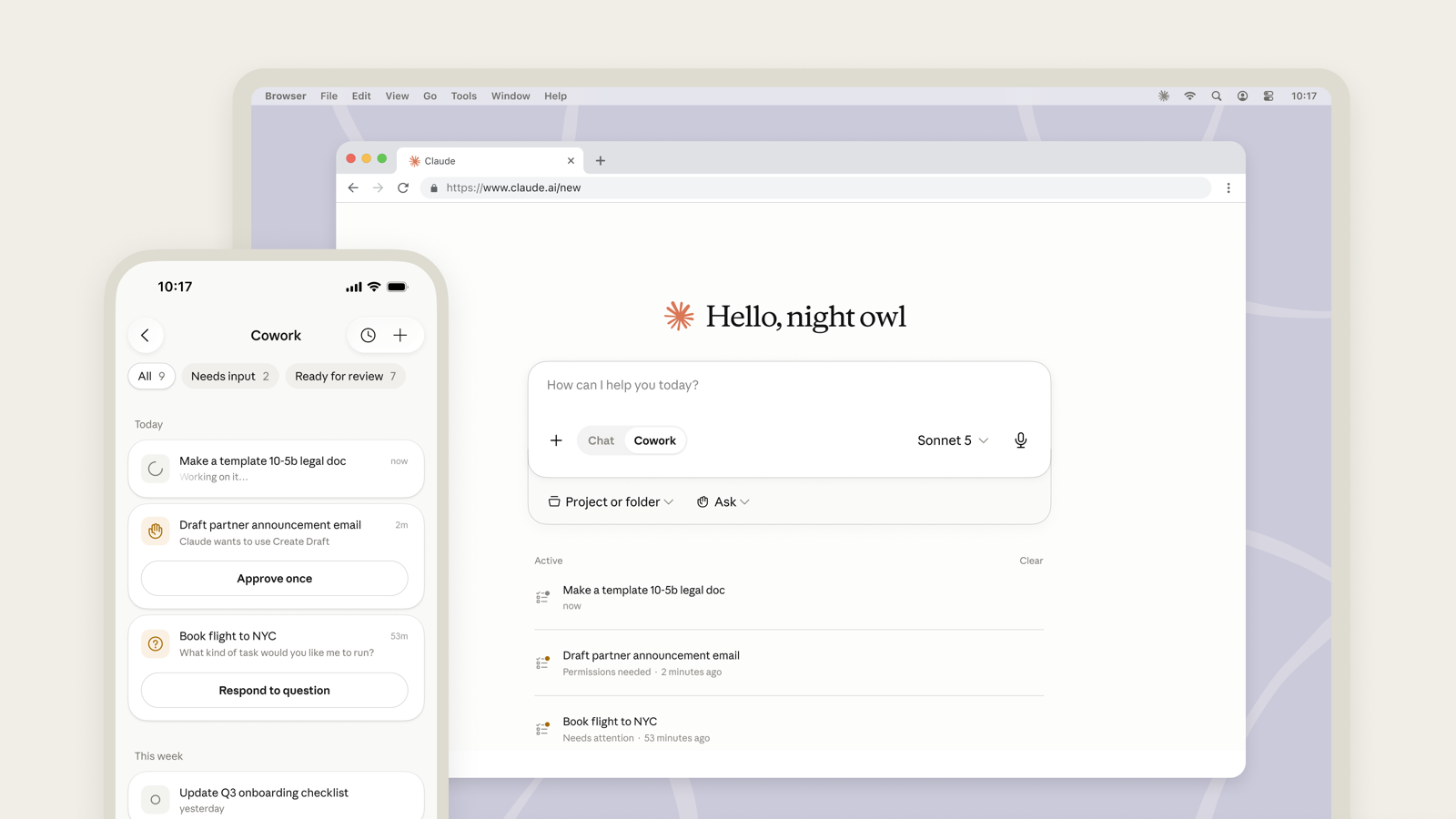Open the Sonnet 5 model dropdown
This screenshot has width=1456, height=819.
(953, 440)
